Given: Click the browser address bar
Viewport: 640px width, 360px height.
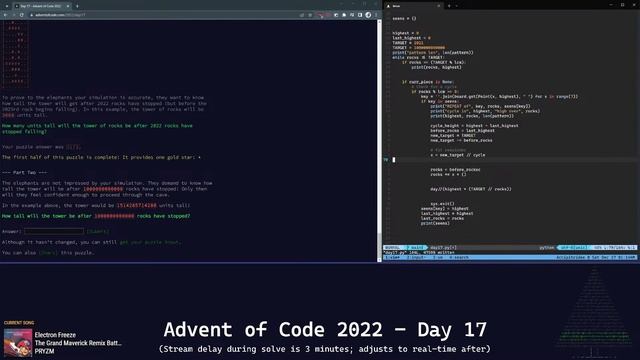Looking at the screenshot, I should point(163,15).
